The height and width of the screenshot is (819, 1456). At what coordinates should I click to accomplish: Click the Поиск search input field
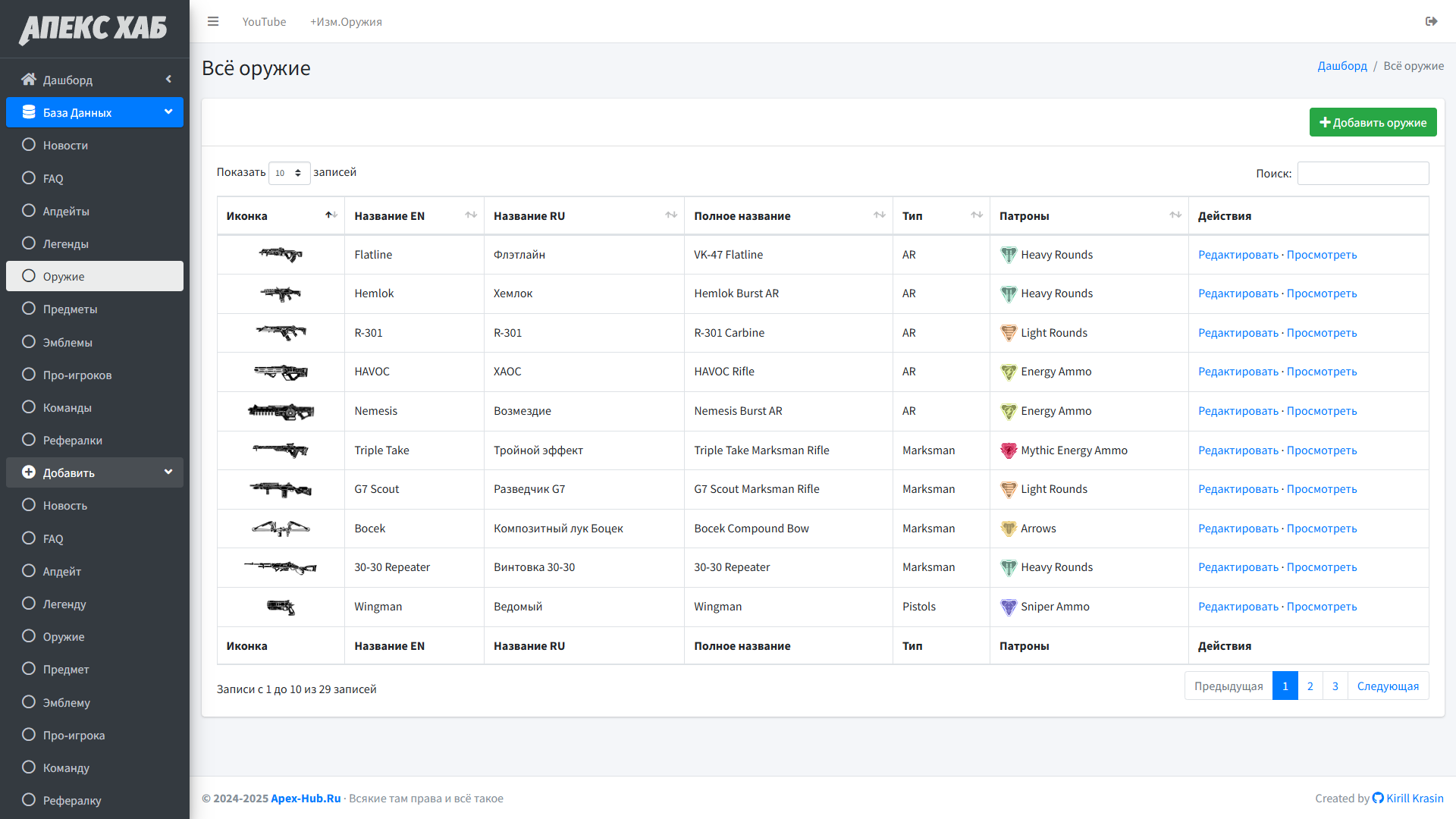pyautogui.click(x=1363, y=173)
